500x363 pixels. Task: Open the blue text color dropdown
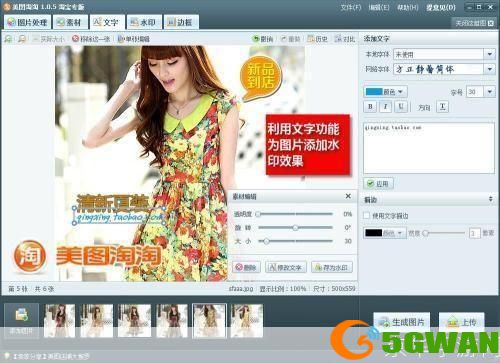coord(385,92)
